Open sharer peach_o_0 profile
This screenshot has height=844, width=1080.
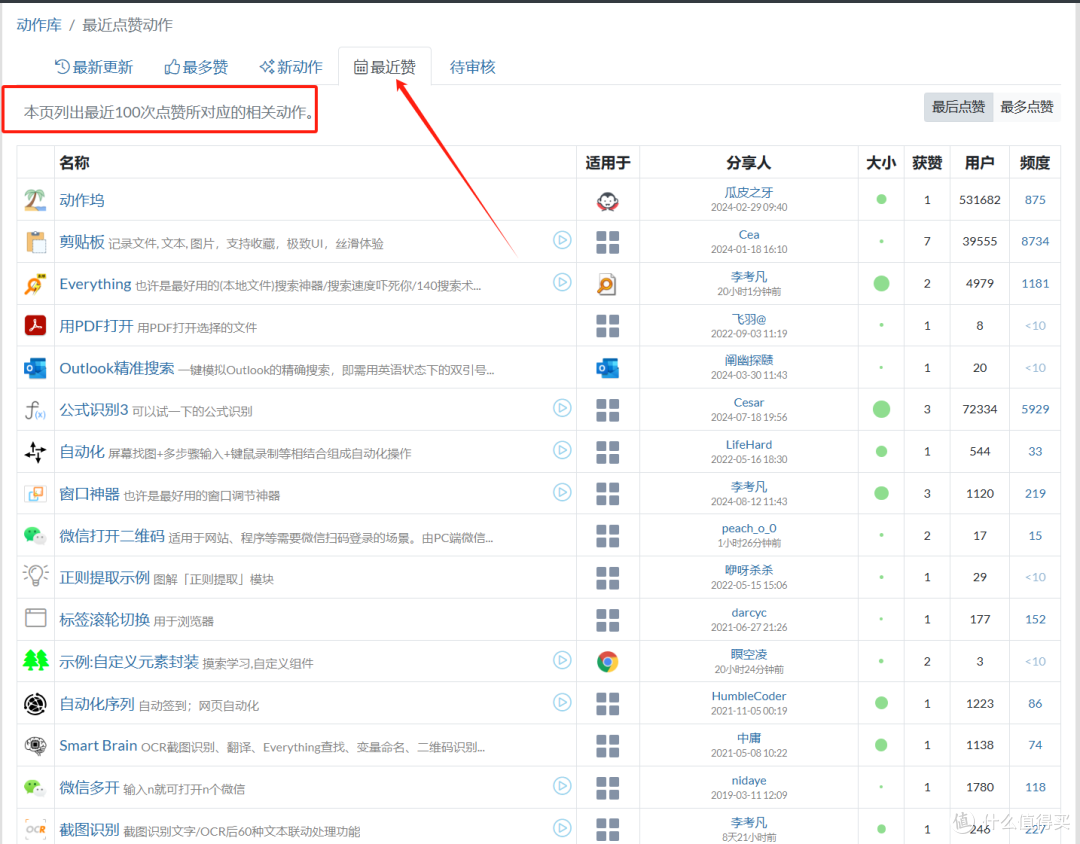click(749, 528)
